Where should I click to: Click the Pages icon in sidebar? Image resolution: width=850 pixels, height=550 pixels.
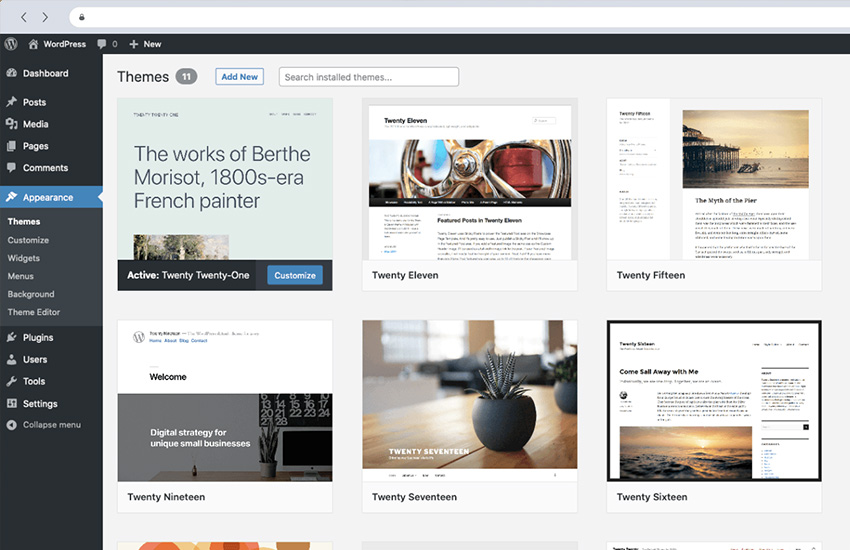tap(11, 146)
